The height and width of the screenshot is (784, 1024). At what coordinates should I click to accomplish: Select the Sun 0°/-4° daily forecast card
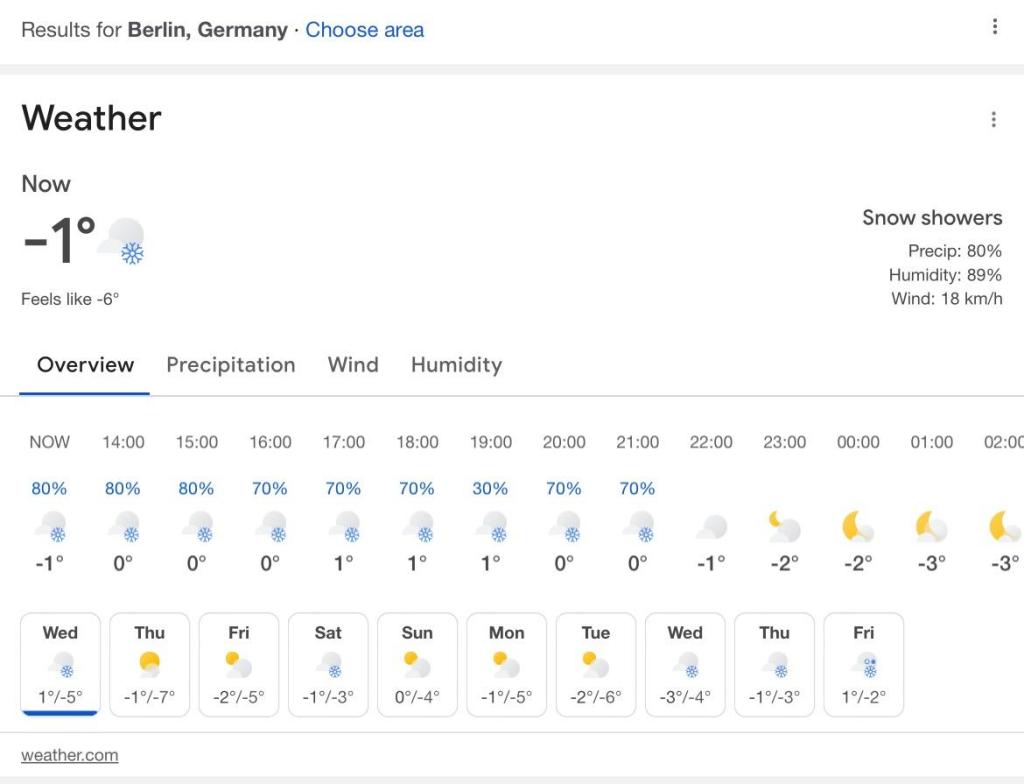tap(417, 664)
